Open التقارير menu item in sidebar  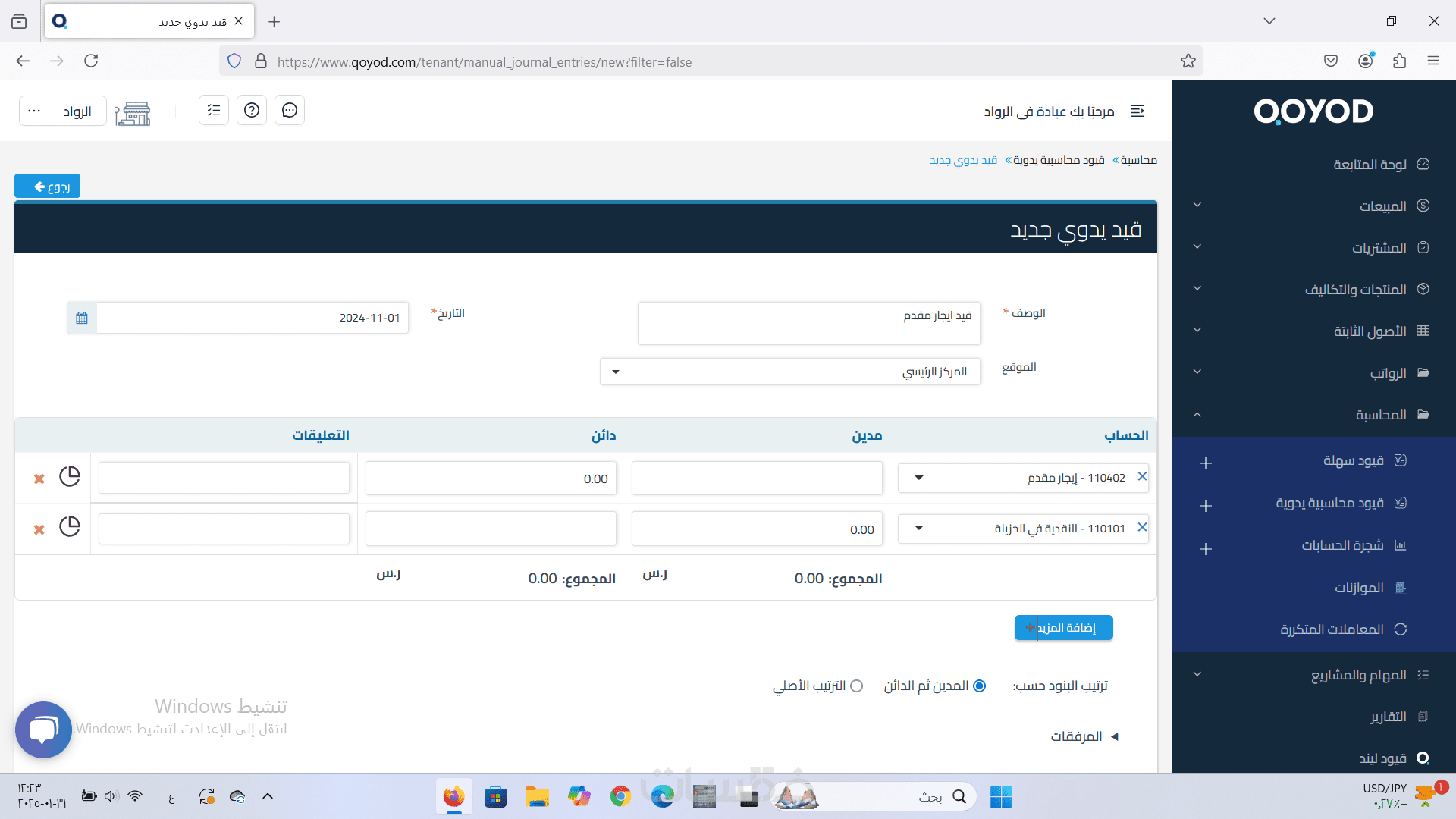[x=1388, y=717]
